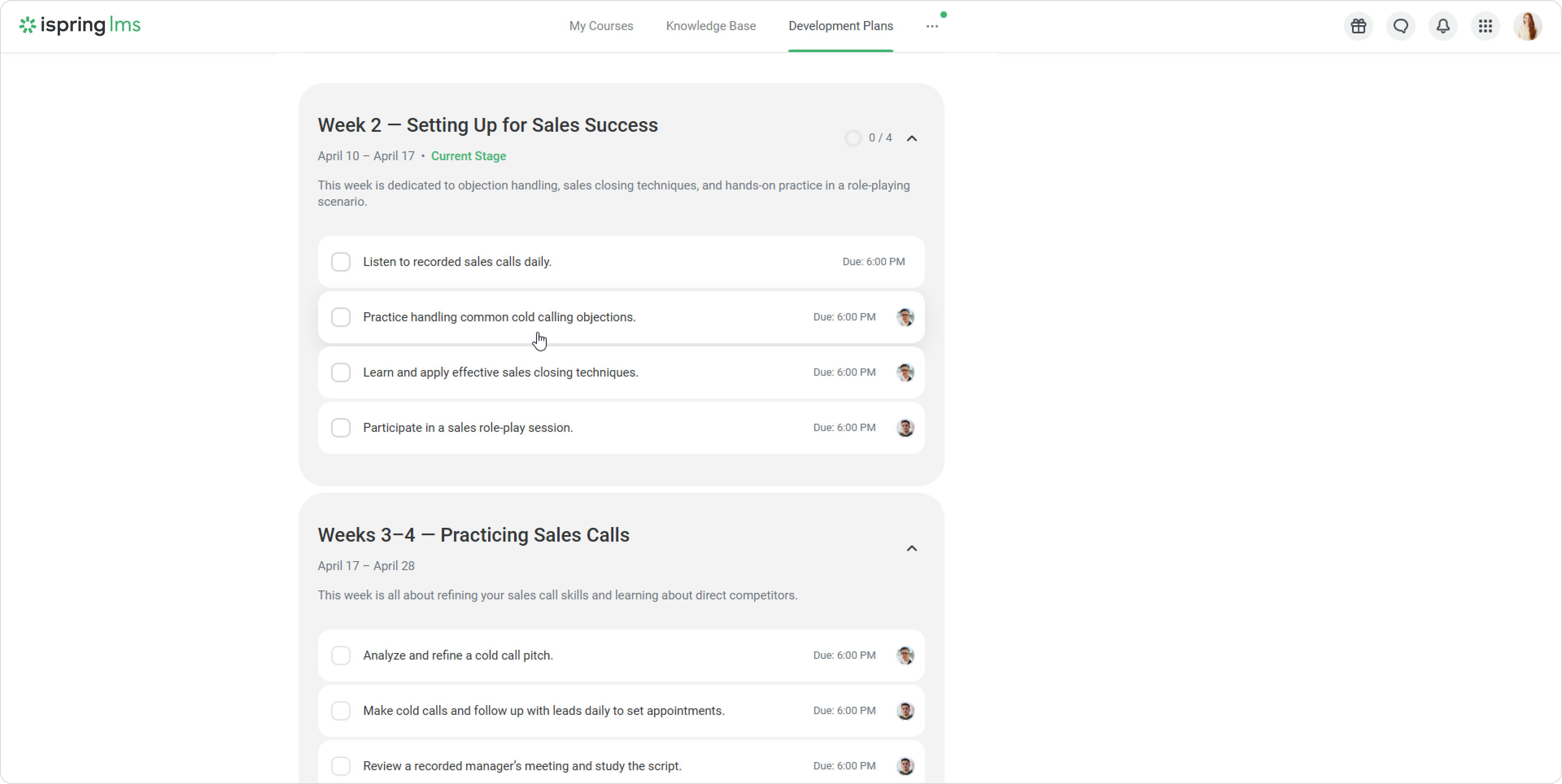1562x784 pixels.
Task: Collapse the Week 2 section chevron
Action: click(911, 138)
